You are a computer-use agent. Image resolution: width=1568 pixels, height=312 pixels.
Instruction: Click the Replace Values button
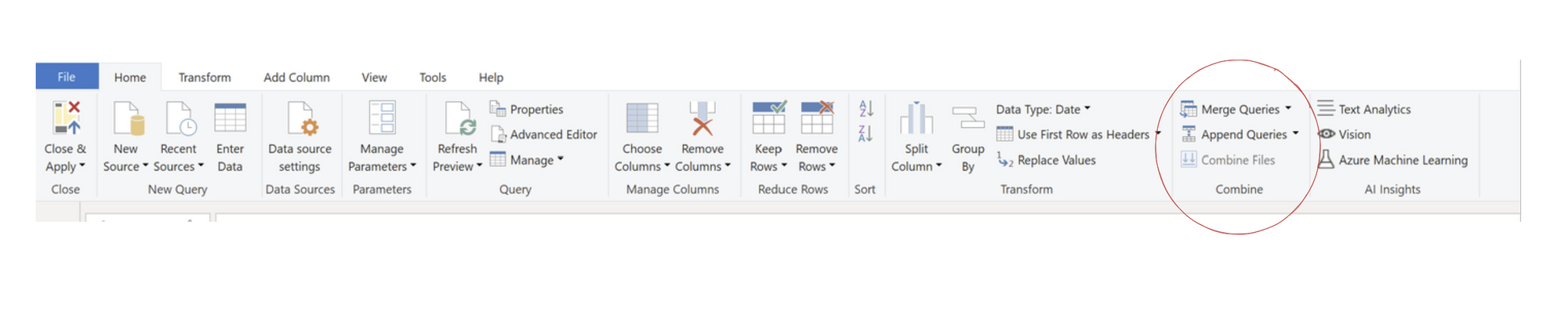coord(1047,160)
